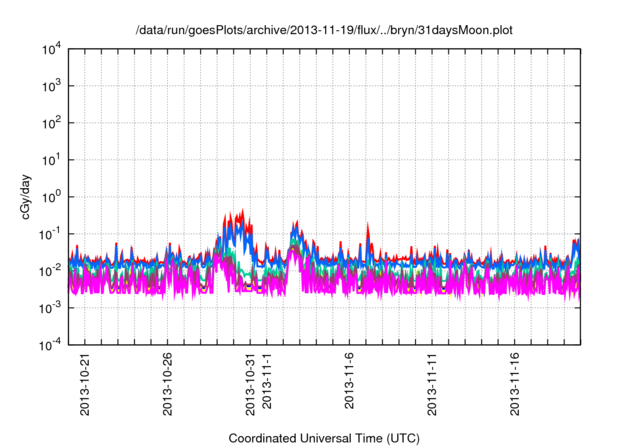Select the 2013-11-1 date tick label

coord(268,386)
